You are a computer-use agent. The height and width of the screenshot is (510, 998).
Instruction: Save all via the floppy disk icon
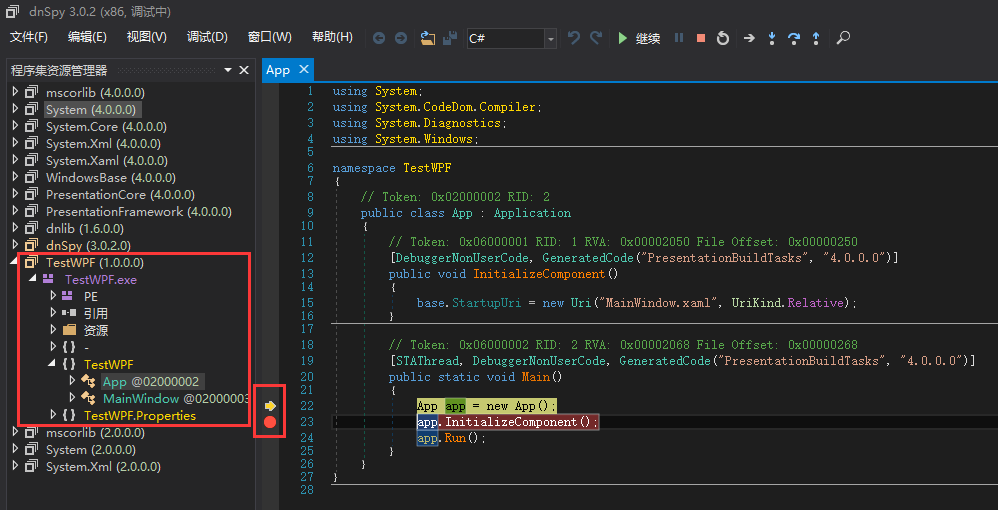tap(450, 38)
